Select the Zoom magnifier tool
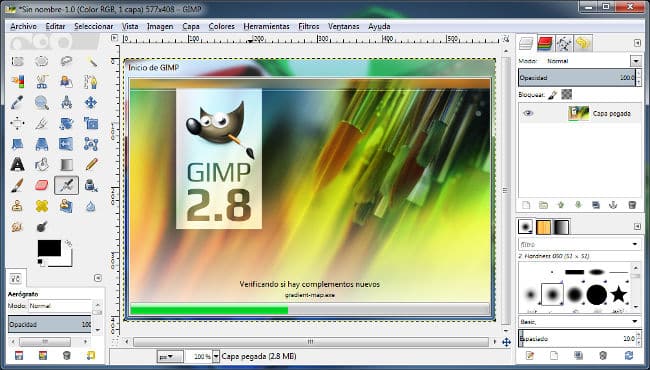The height and width of the screenshot is (370, 650). coord(41,102)
